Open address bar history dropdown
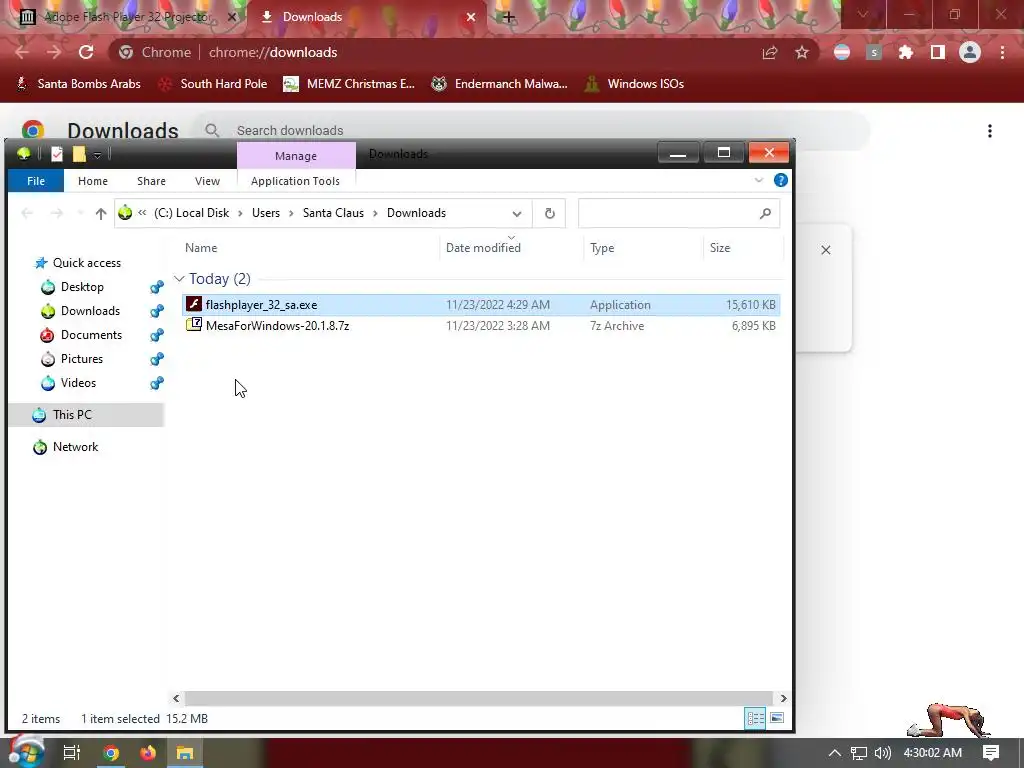 [x=517, y=214]
